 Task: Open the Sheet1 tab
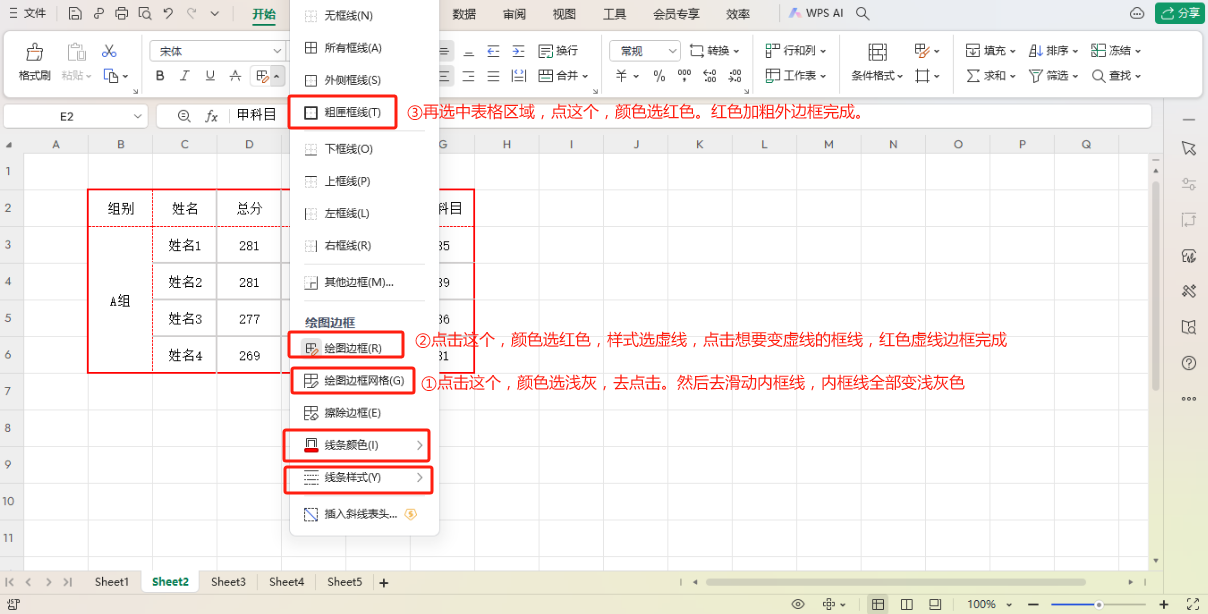pyautogui.click(x=112, y=582)
